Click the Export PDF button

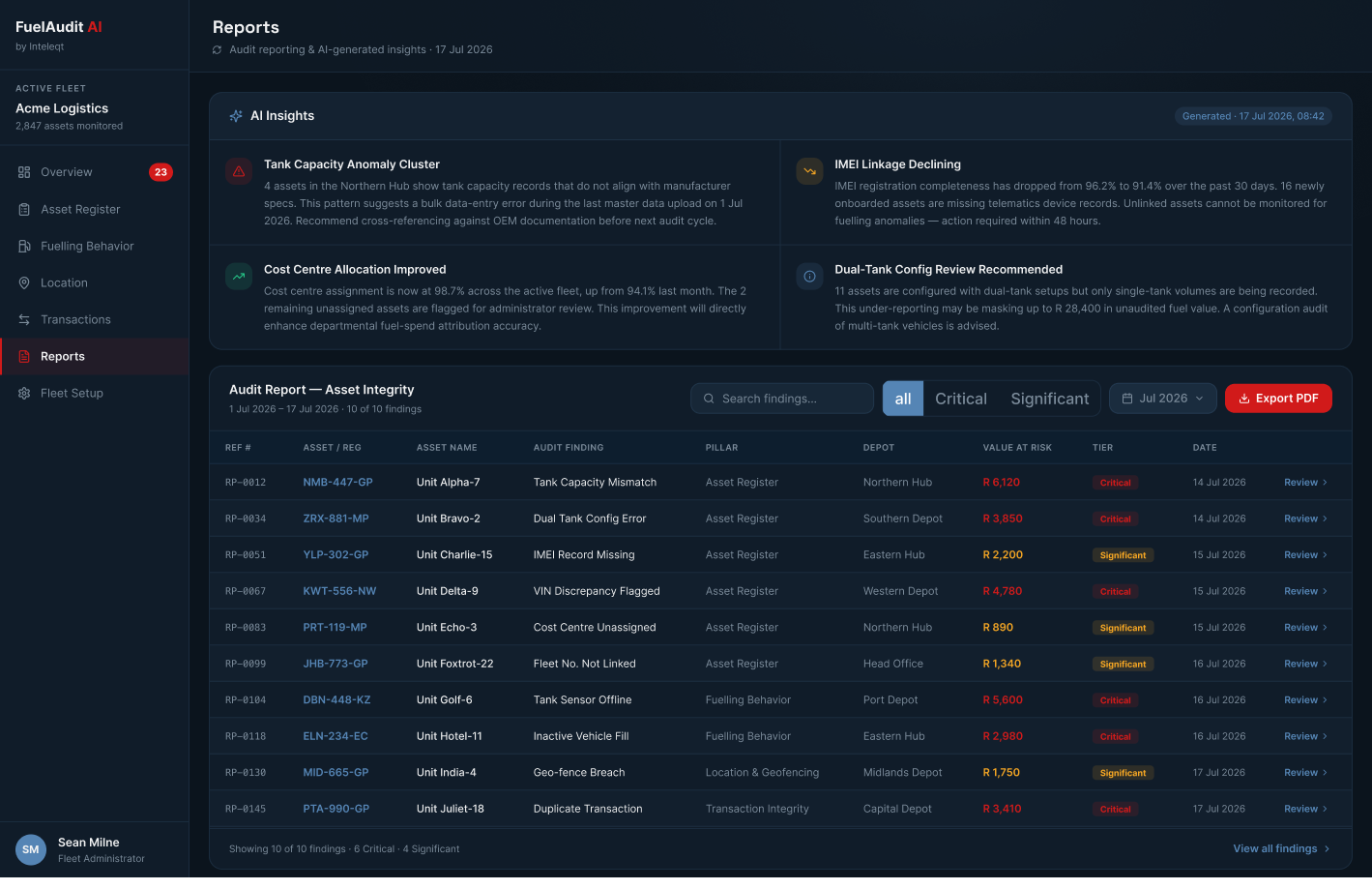[1278, 399]
